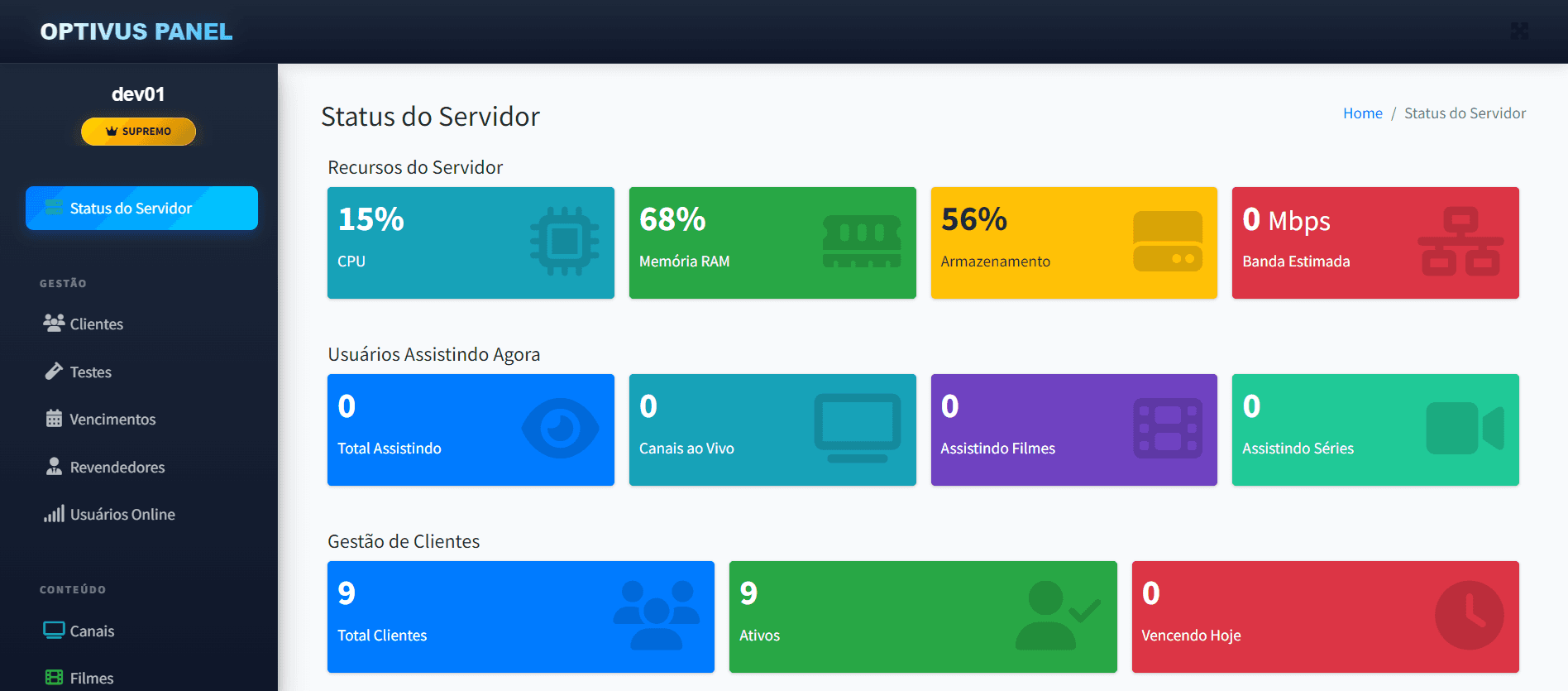The width and height of the screenshot is (1568, 691).
Task: Click the clock icon in Vencendo Hoje
Action: (x=1469, y=616)
